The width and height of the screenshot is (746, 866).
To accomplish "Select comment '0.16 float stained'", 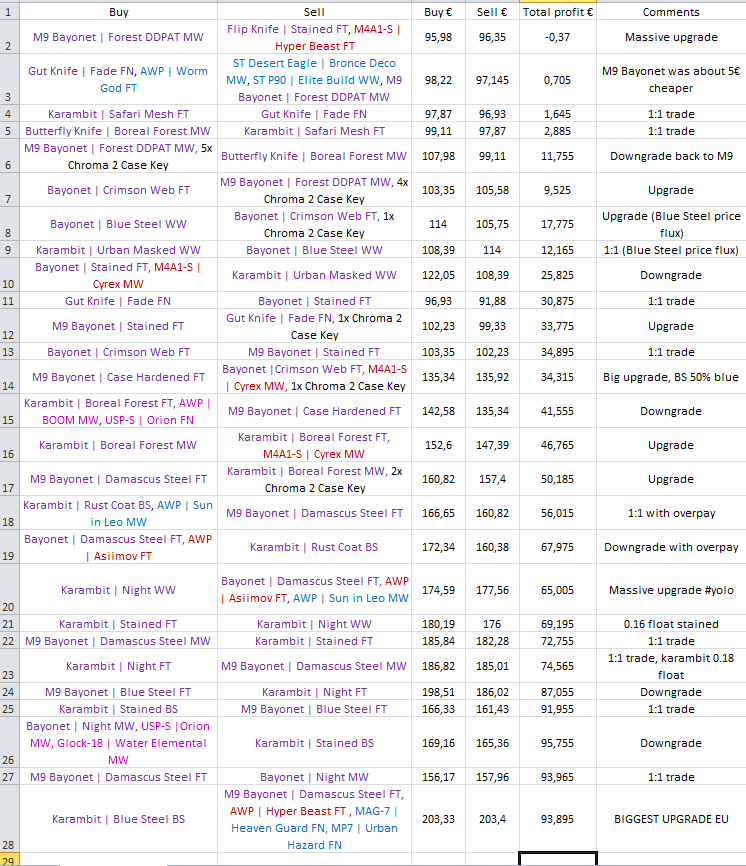I will 671,624.
